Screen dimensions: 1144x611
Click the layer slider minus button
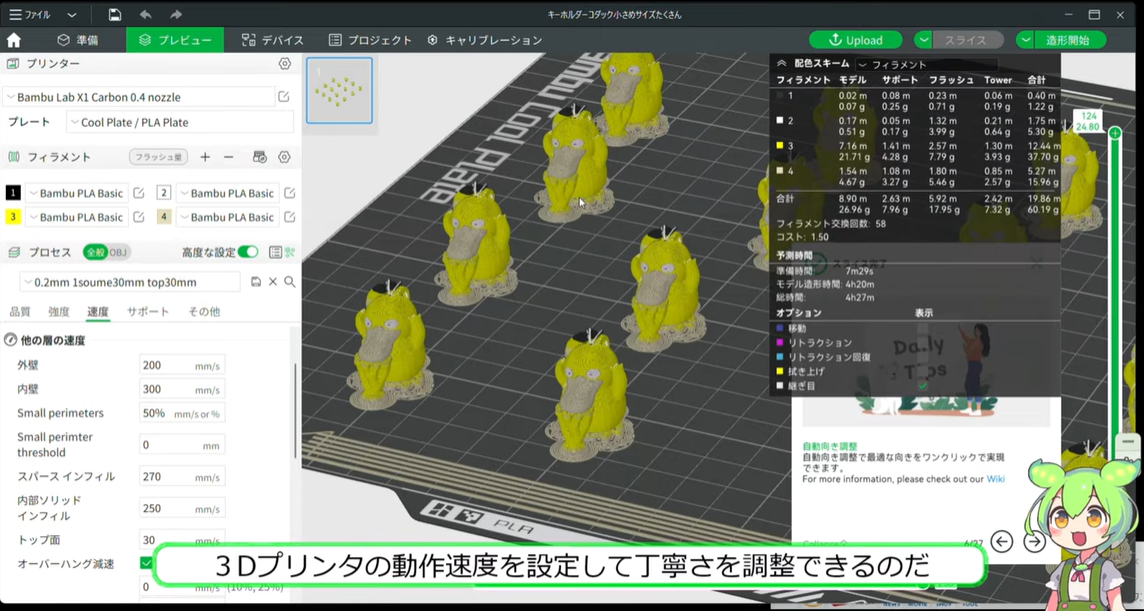point(1128,442)
